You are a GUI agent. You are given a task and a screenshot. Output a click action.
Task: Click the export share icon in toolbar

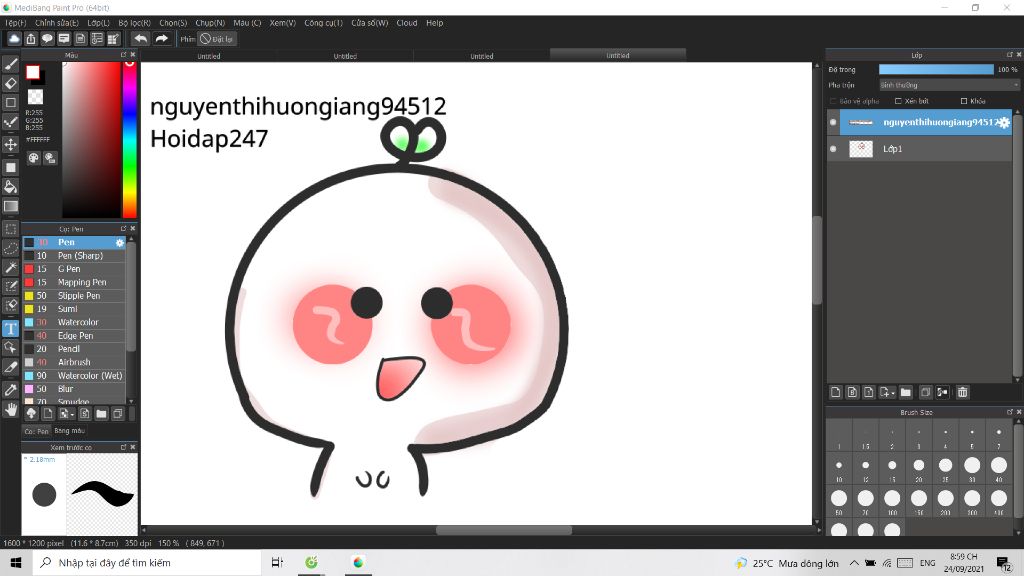31,39
